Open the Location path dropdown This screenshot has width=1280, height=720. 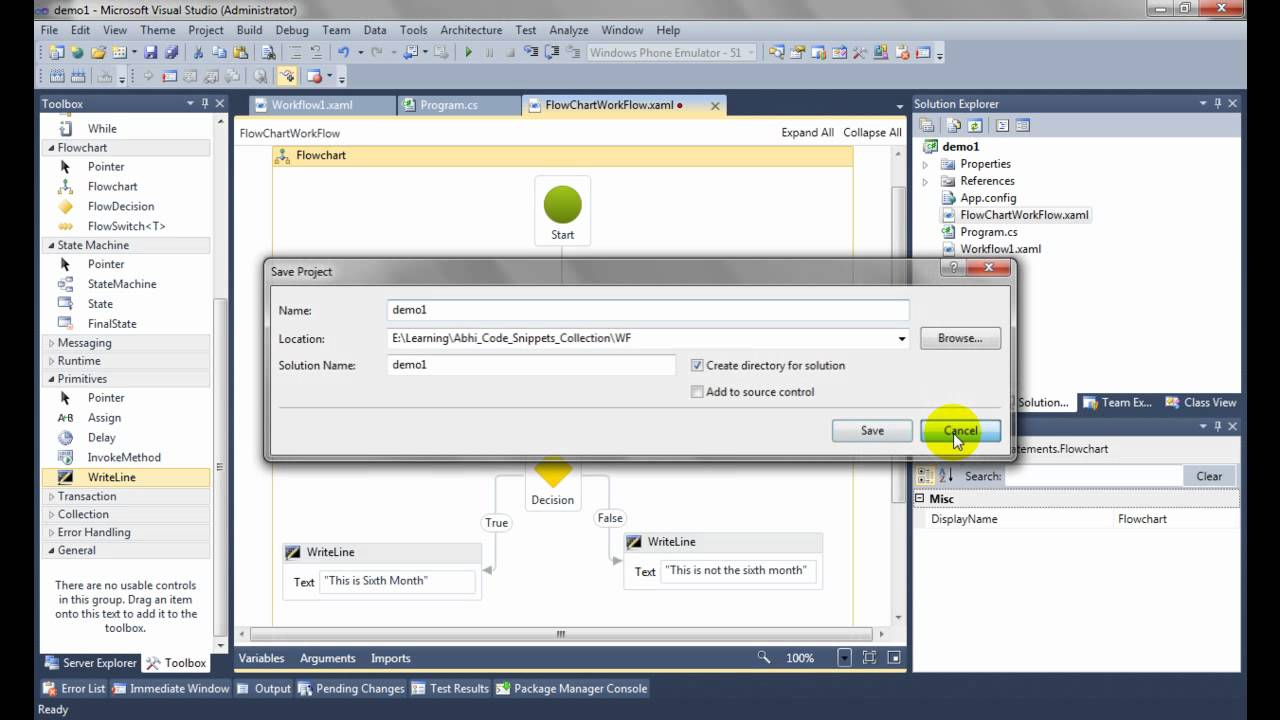[x=902, y=338]
